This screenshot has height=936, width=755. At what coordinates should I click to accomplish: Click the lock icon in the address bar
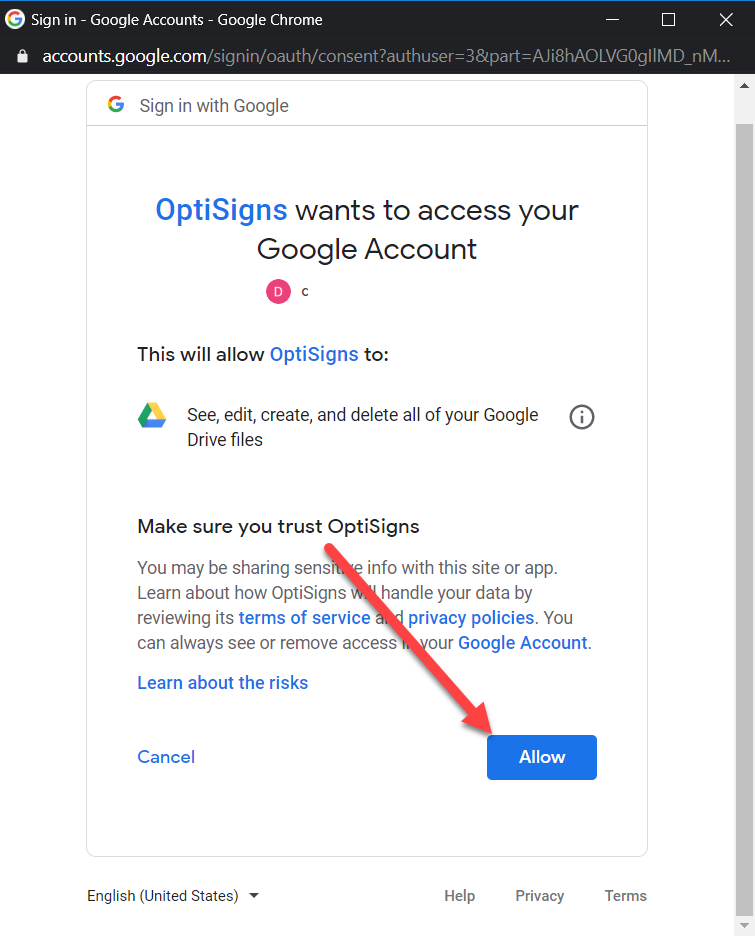[x=23, y=56]
